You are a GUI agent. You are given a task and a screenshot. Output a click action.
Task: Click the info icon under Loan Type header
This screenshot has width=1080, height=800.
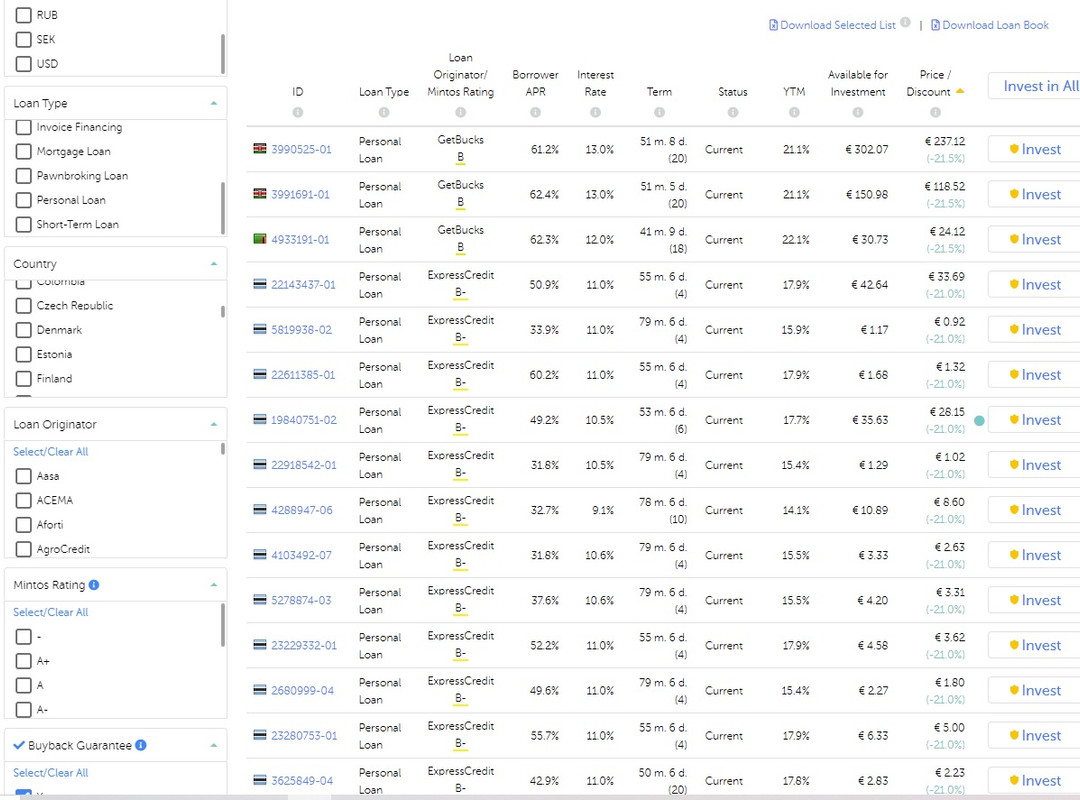point(384,112)
